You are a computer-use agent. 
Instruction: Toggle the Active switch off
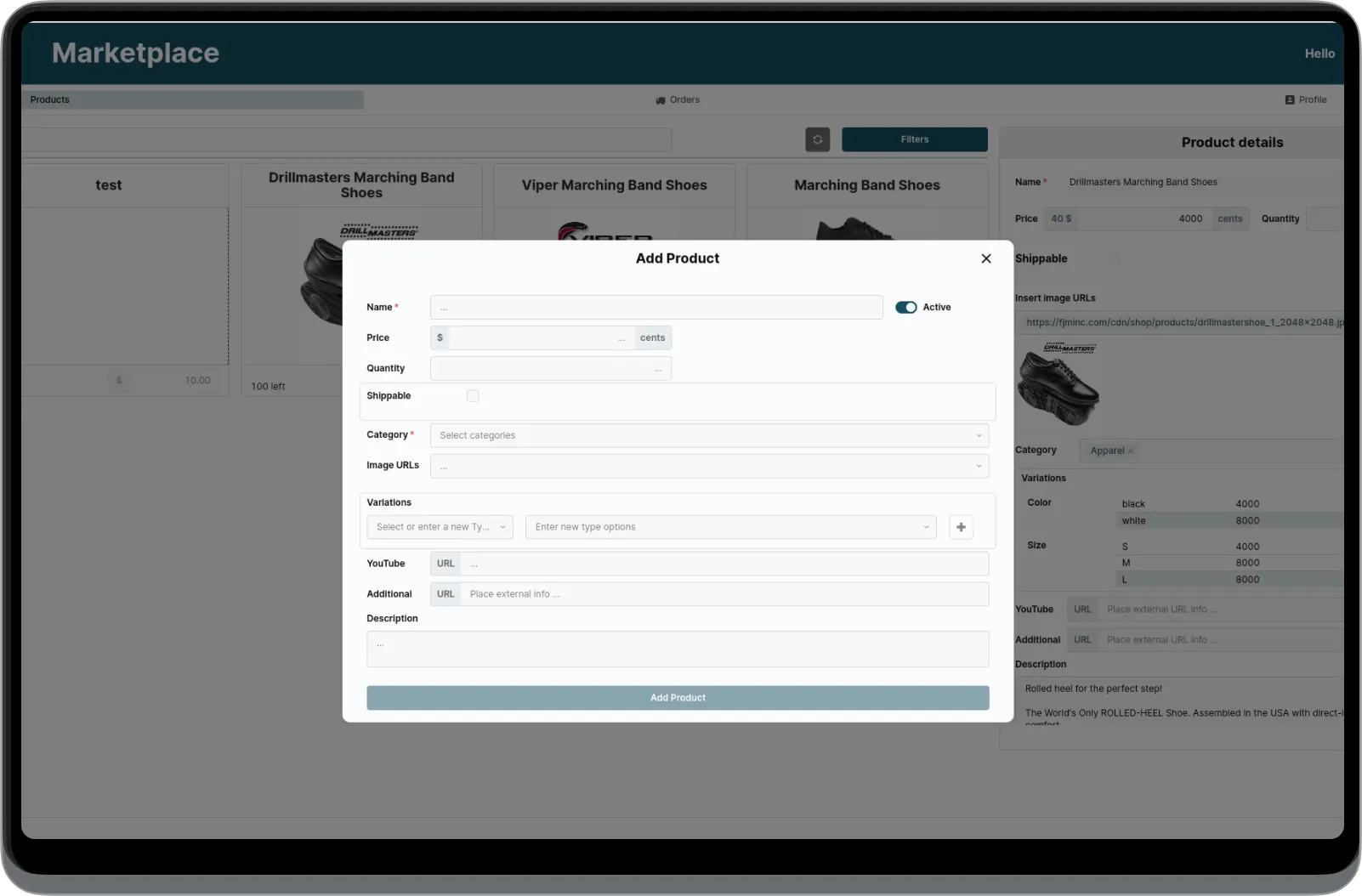tap(906, 308)
